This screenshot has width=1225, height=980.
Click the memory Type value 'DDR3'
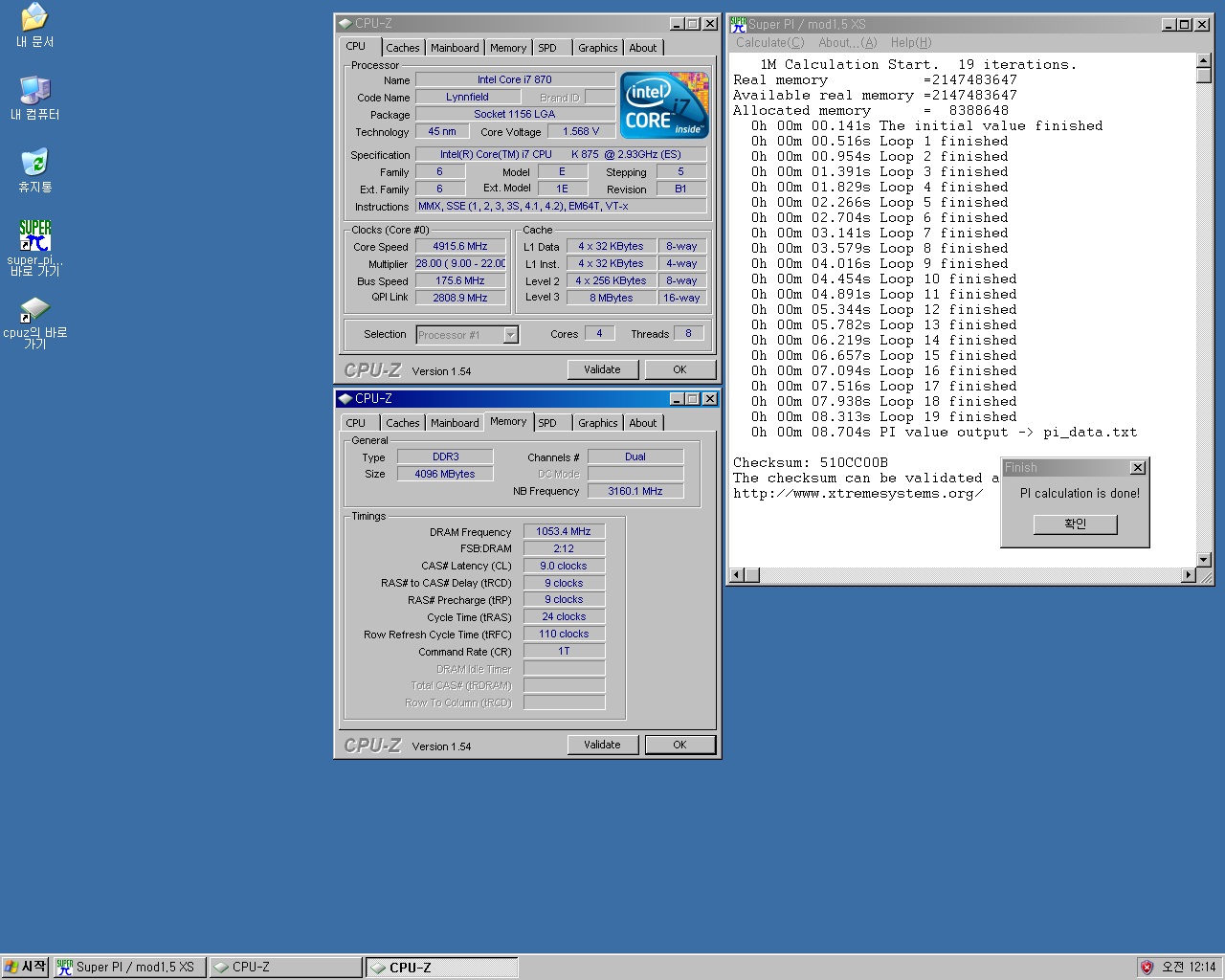(x=445, y=457)
